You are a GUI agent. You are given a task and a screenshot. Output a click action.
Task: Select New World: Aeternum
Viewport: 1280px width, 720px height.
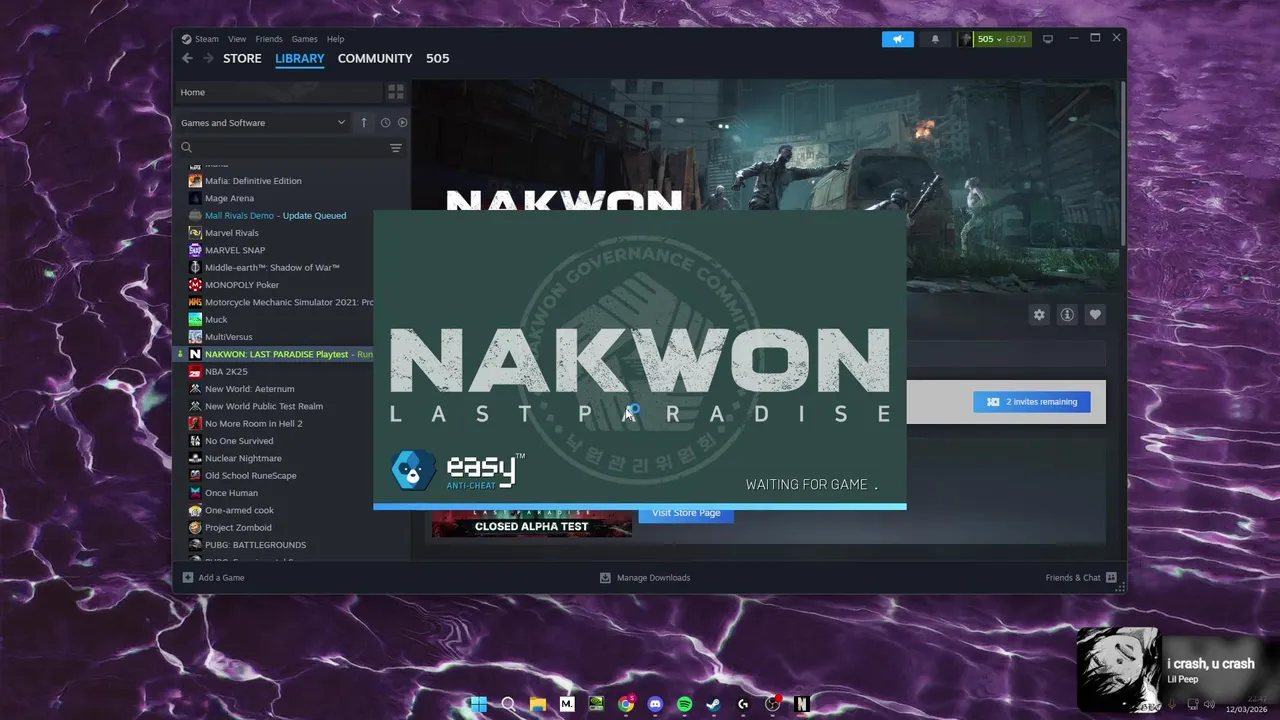pos(249,389)
